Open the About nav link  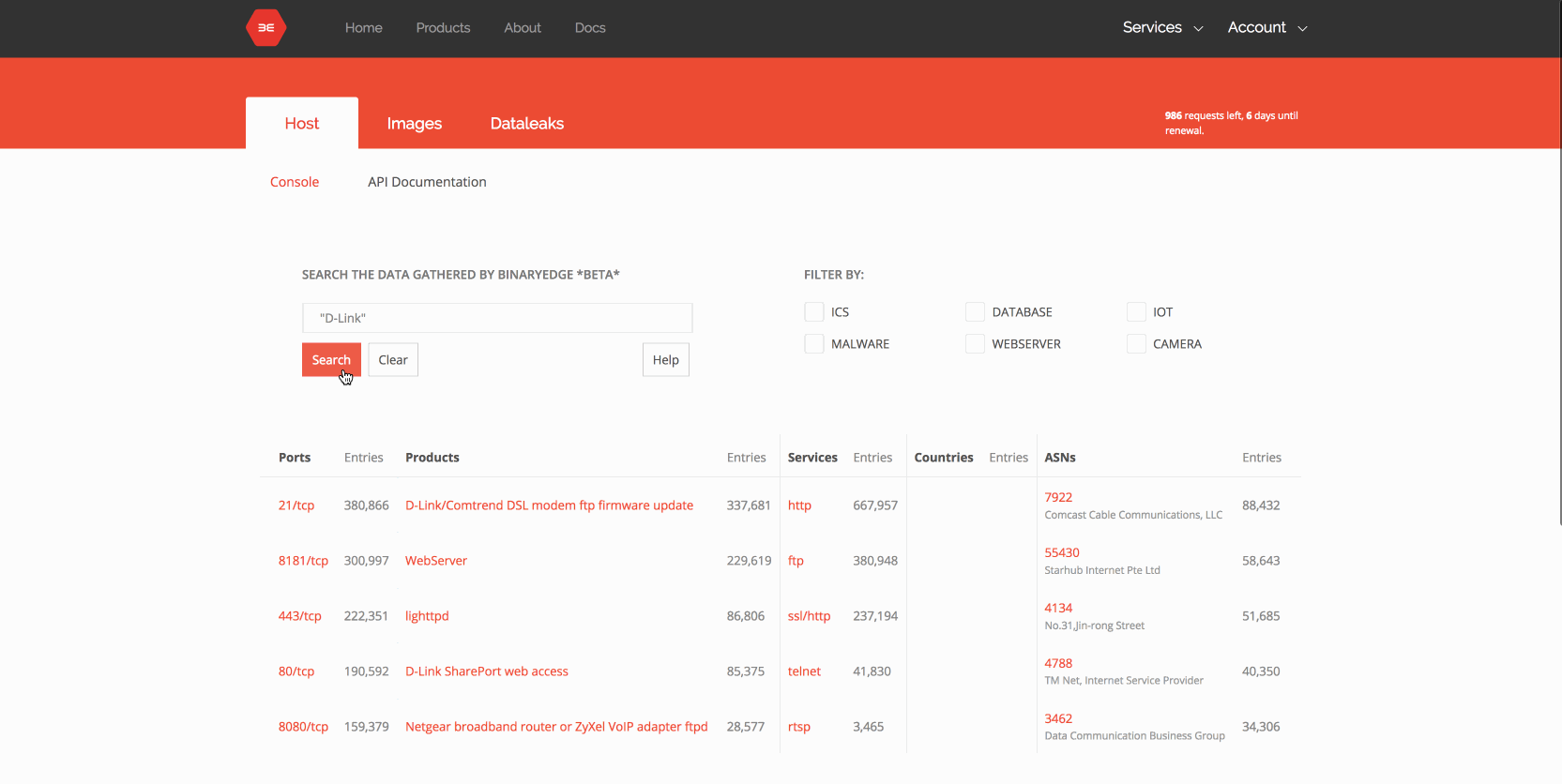523,28
